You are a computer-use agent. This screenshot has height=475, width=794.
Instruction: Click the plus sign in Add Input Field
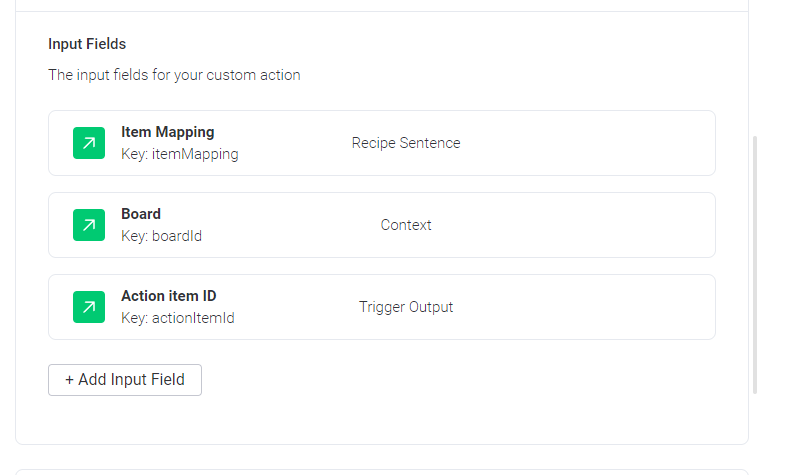point(69,380)
